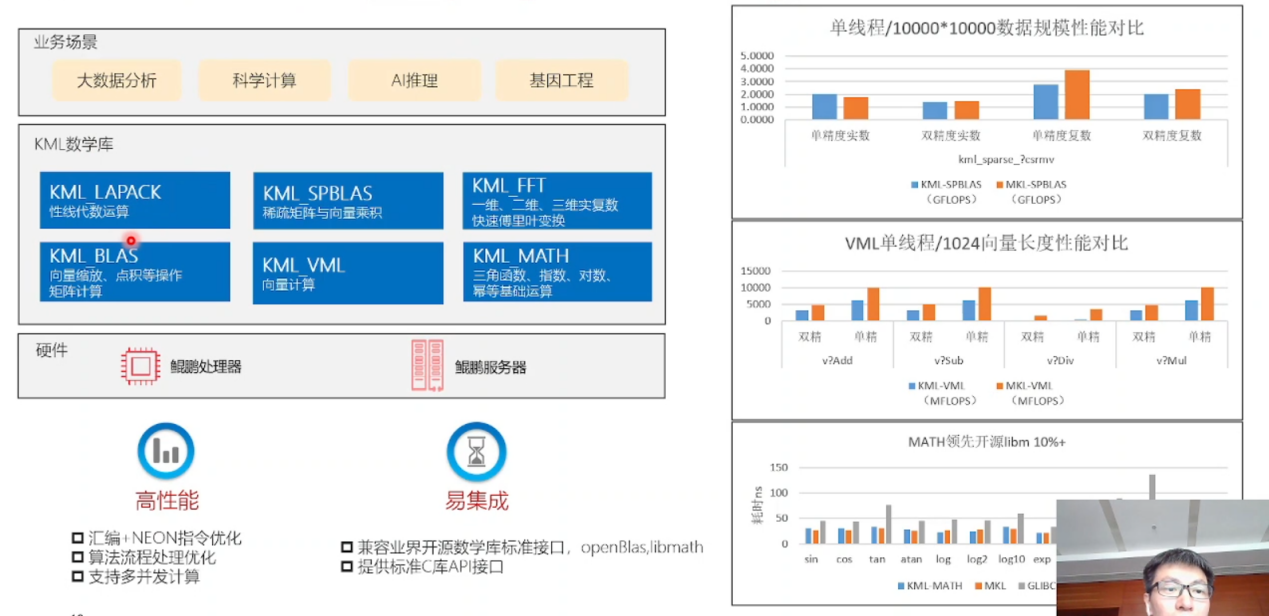
Task: Click the atan label on MATH chart
Action: (911, 559)
